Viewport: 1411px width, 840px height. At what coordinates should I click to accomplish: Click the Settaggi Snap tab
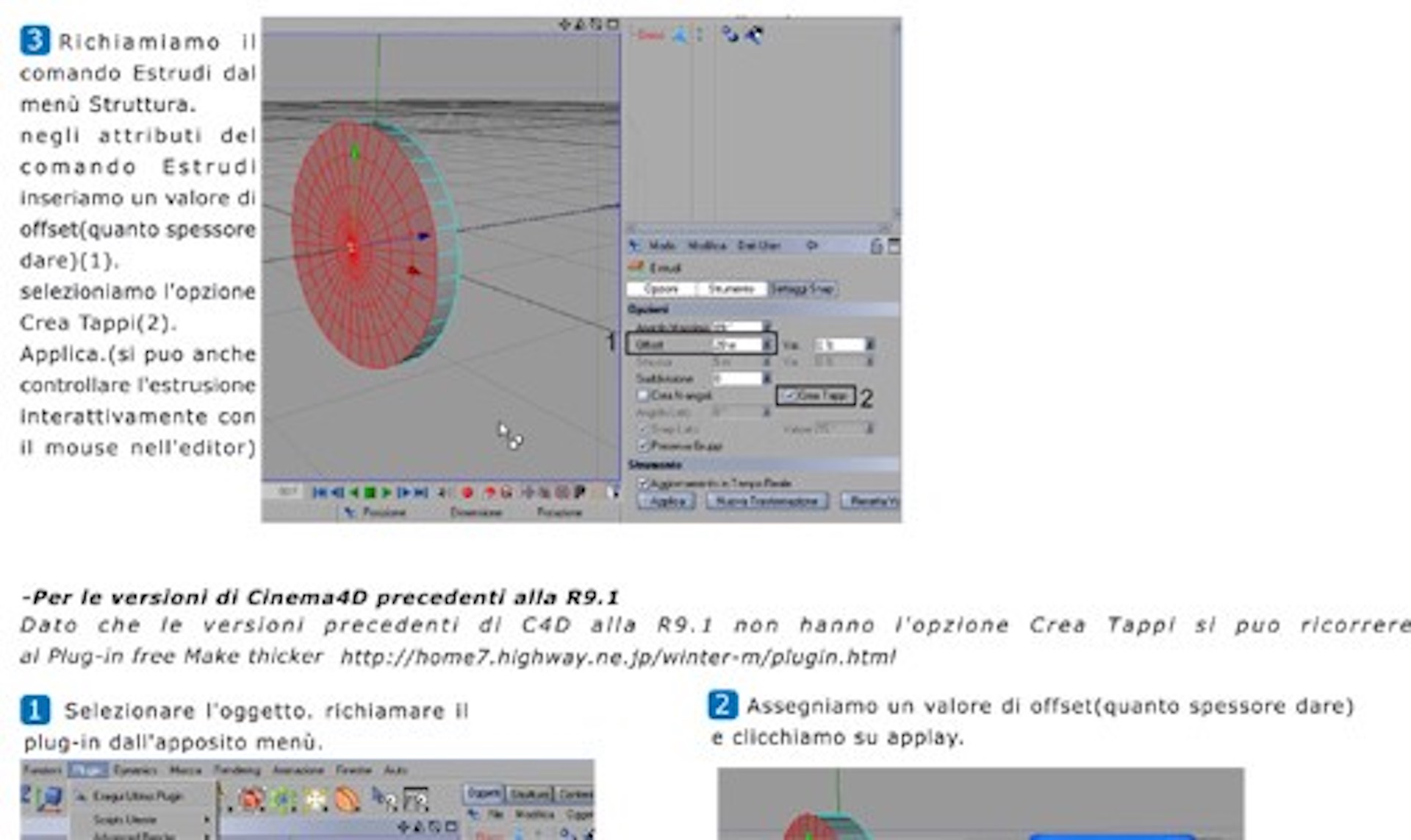(802, 289)
